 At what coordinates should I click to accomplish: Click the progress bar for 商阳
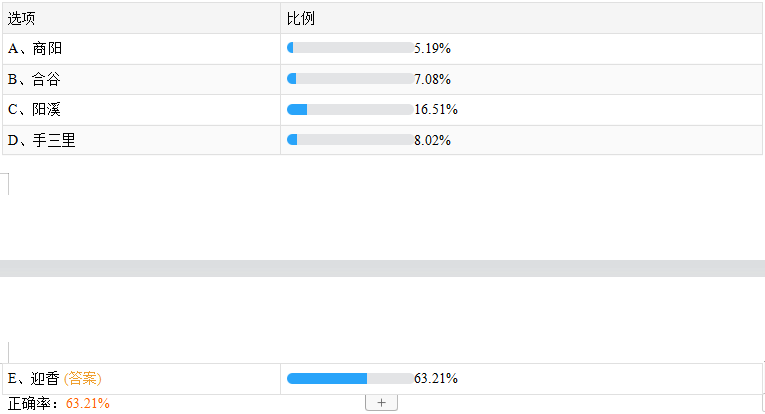(x=350, y=48)
